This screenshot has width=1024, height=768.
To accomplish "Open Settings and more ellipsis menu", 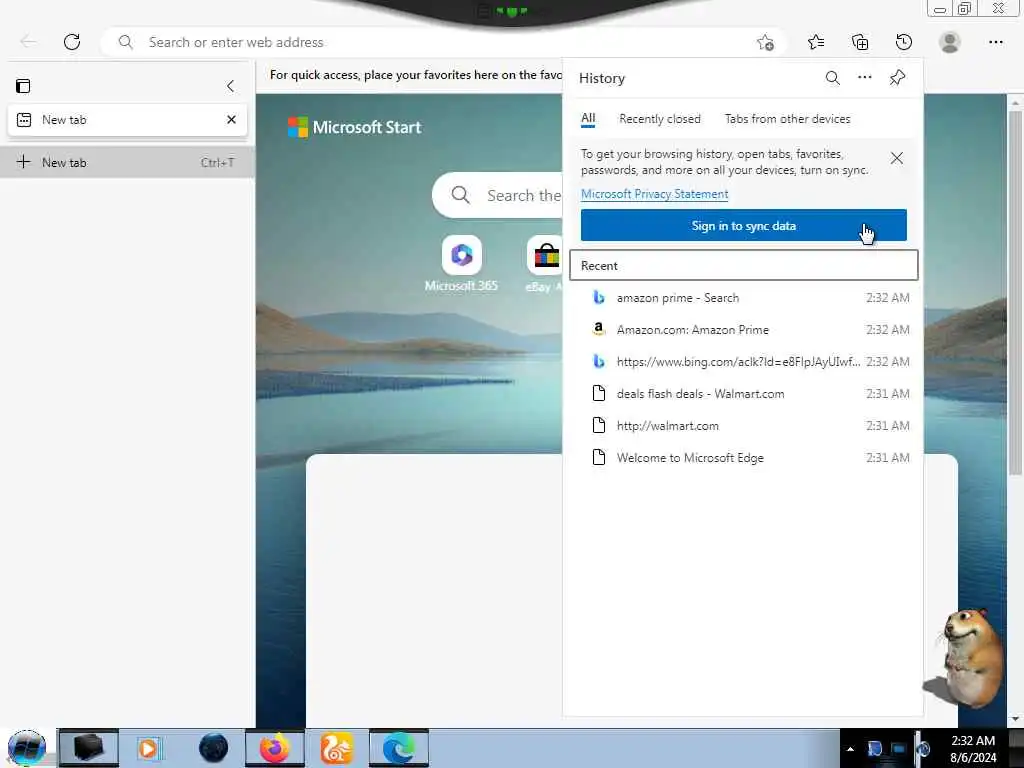I will click(x=995, y=42).
